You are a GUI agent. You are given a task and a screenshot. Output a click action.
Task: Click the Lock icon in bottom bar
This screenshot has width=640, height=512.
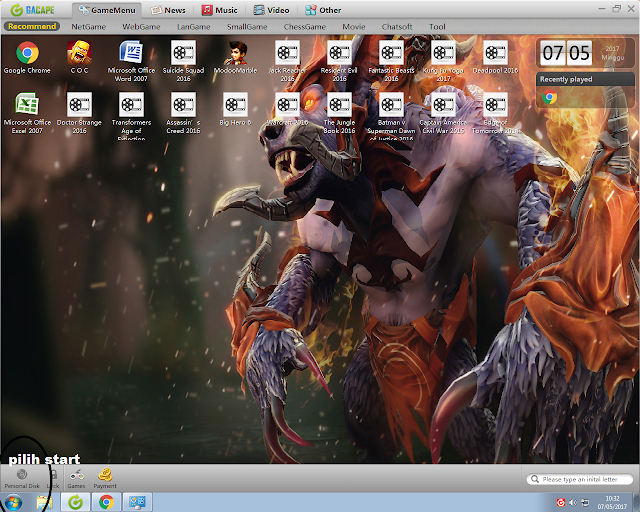pos(53,478)
